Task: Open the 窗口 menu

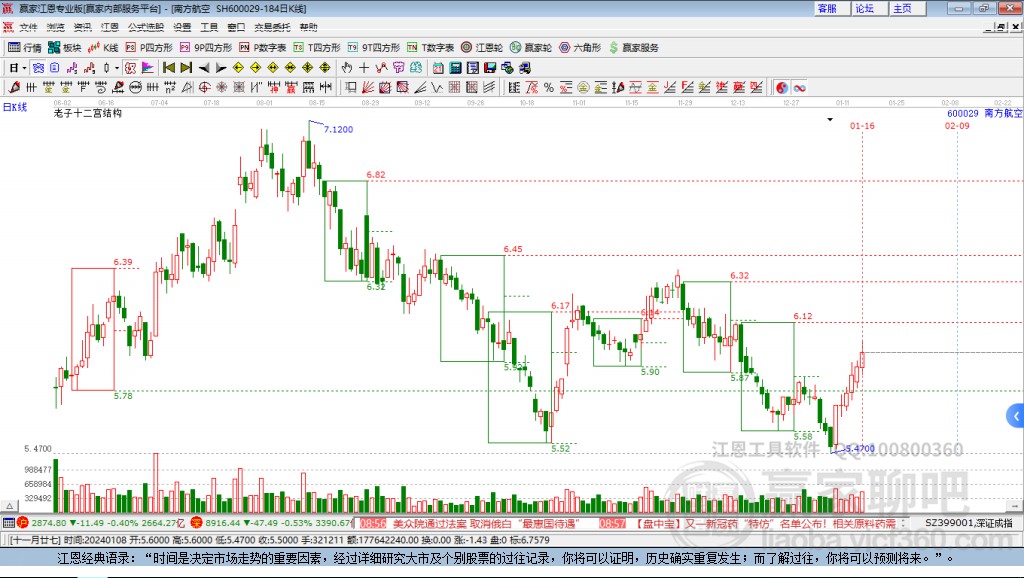Action: click(236, 27)
